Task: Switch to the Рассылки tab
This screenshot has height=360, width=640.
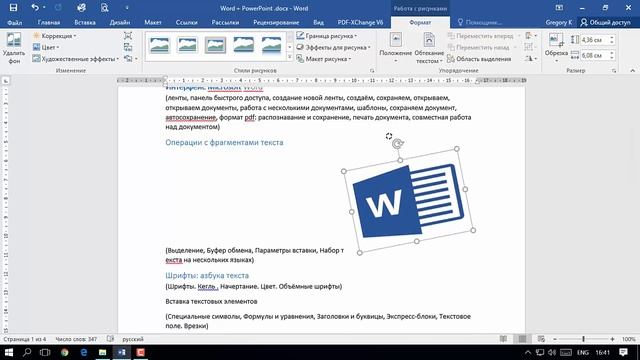Action: click(225, 22)
